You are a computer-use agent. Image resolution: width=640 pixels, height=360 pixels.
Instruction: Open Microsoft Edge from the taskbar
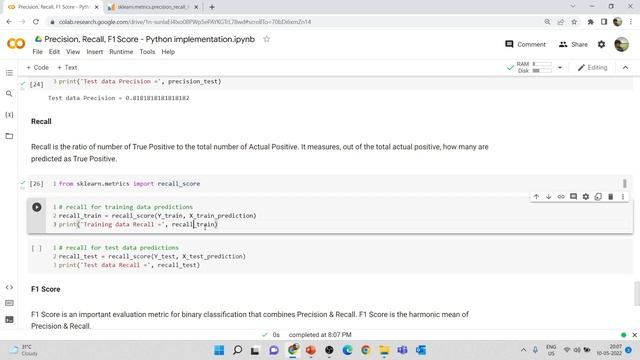(347, 350)
